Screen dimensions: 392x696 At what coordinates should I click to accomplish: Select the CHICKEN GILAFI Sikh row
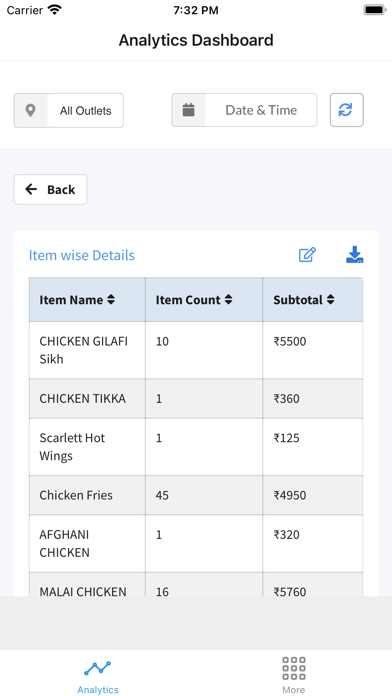(x=196, y=350)
